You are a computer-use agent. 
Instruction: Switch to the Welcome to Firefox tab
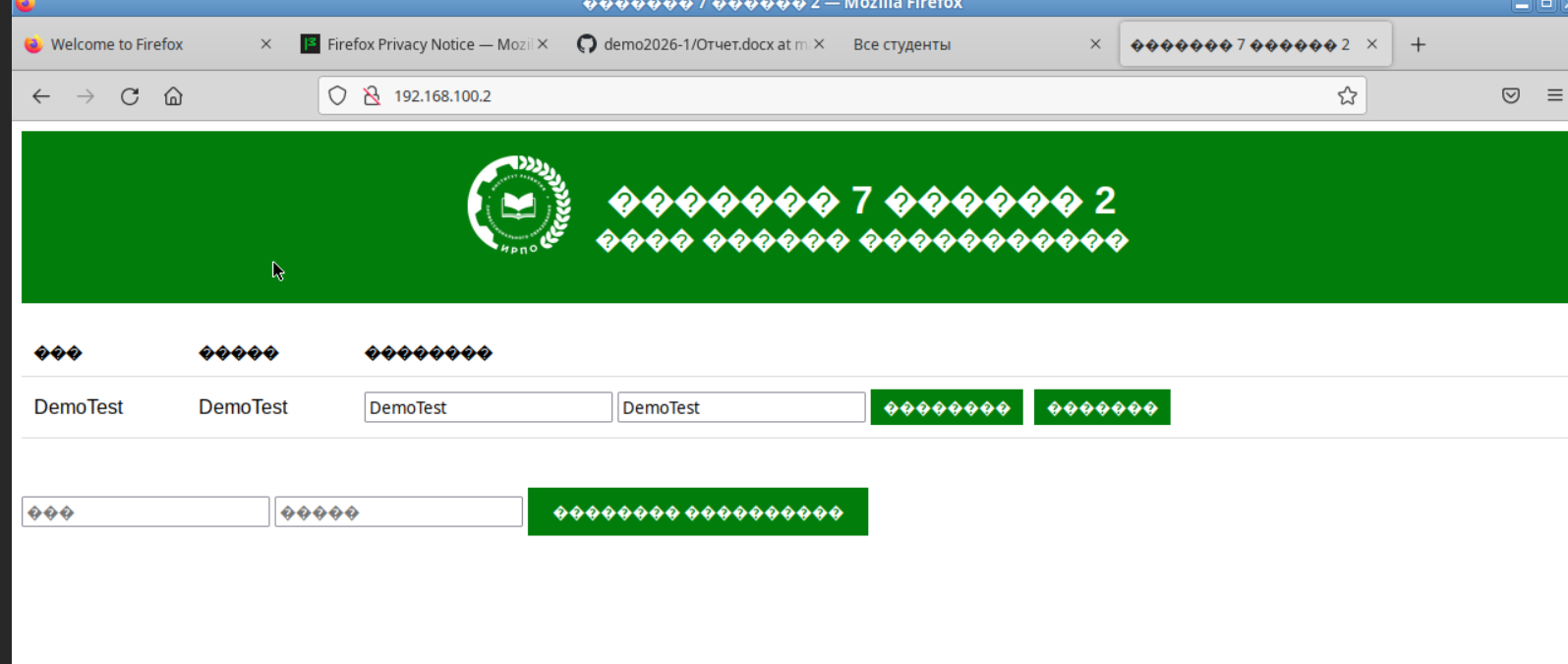pyautogui.click(x=128, y=45)
